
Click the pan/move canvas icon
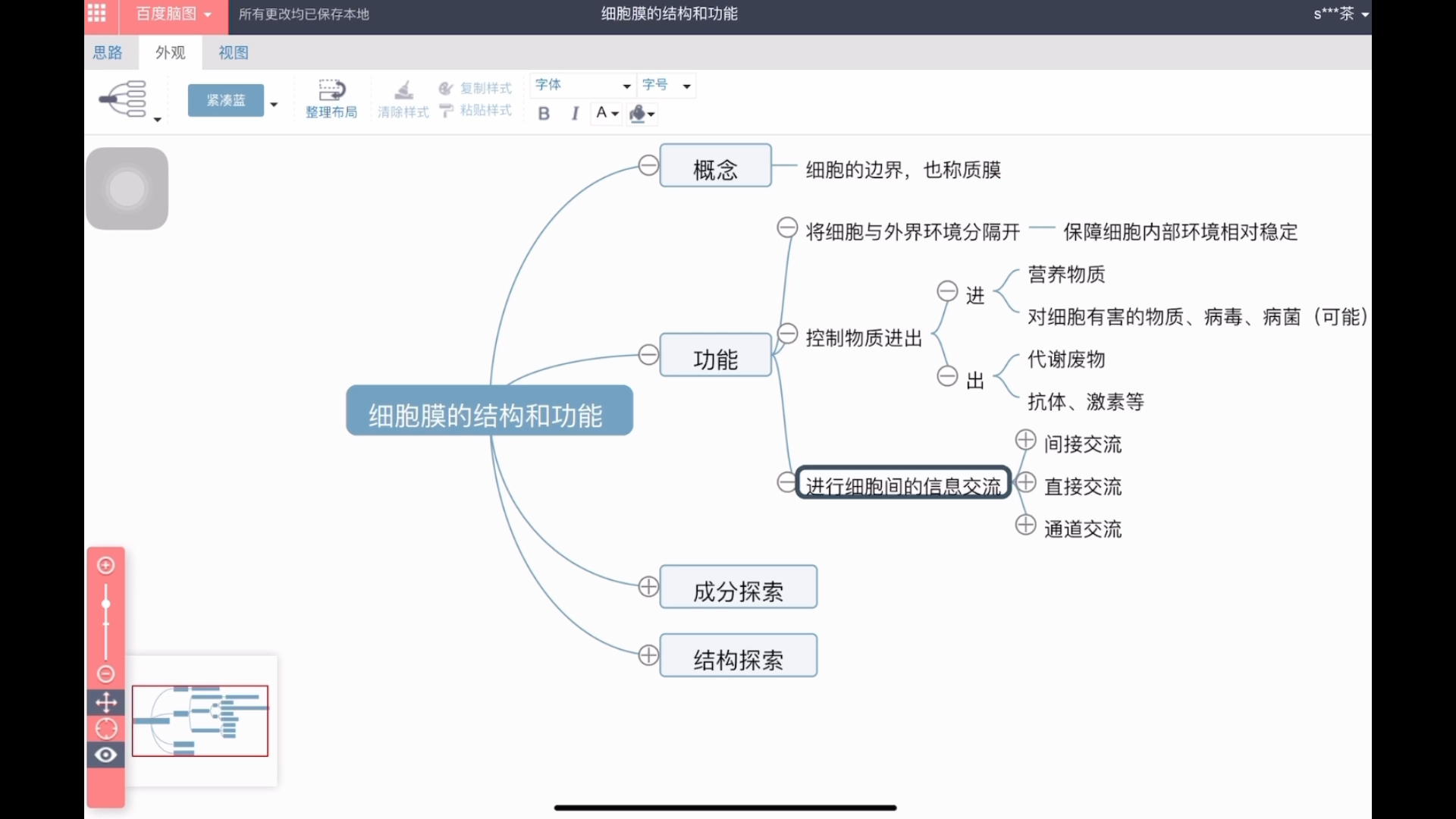click(x=106, y=702)
